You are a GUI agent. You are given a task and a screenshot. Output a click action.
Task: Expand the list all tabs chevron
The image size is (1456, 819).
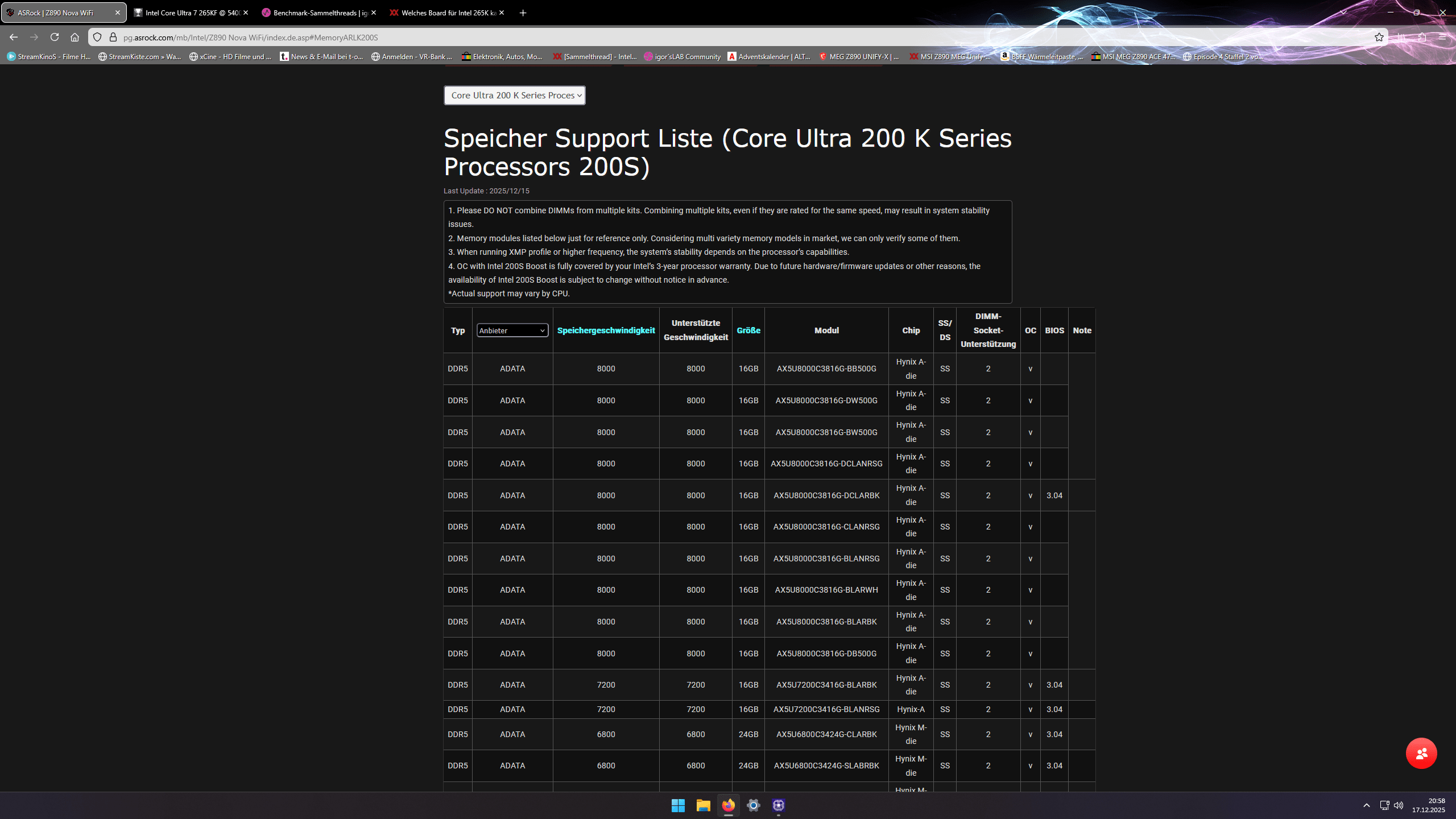pos(1343,13)
